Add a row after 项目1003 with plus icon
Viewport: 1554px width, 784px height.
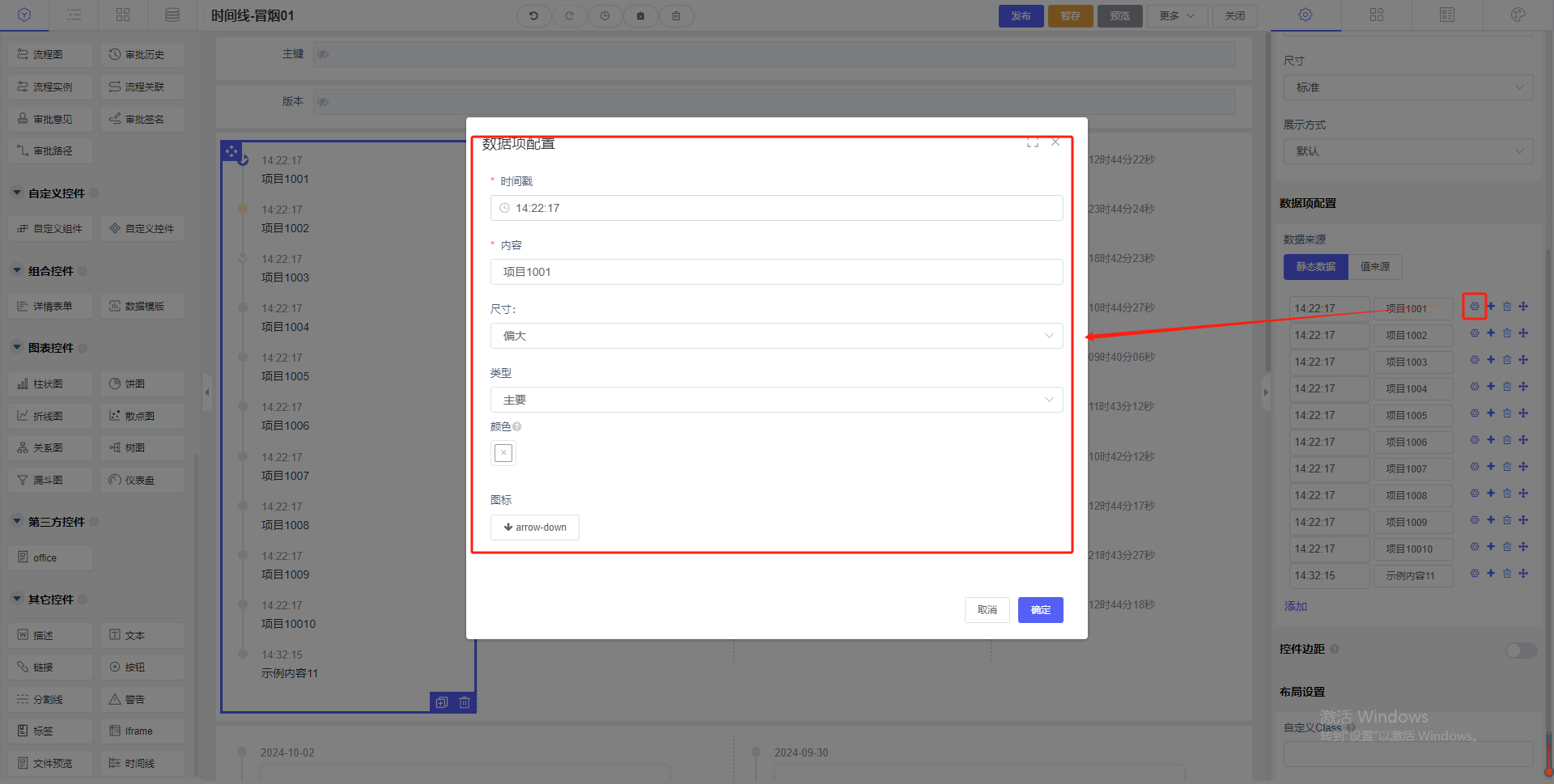[x=1490, y=360]
